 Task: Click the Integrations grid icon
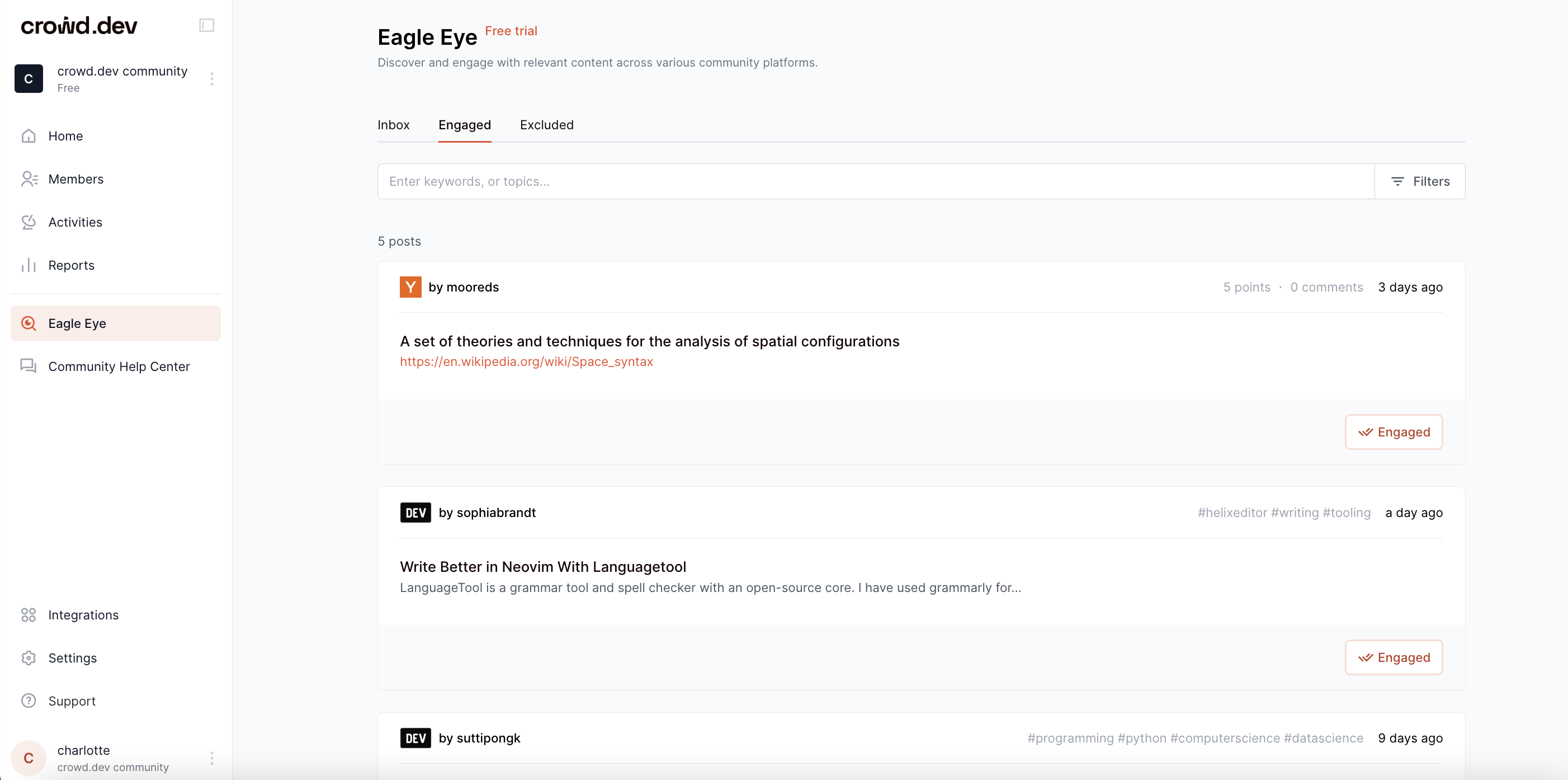(29, 615)
